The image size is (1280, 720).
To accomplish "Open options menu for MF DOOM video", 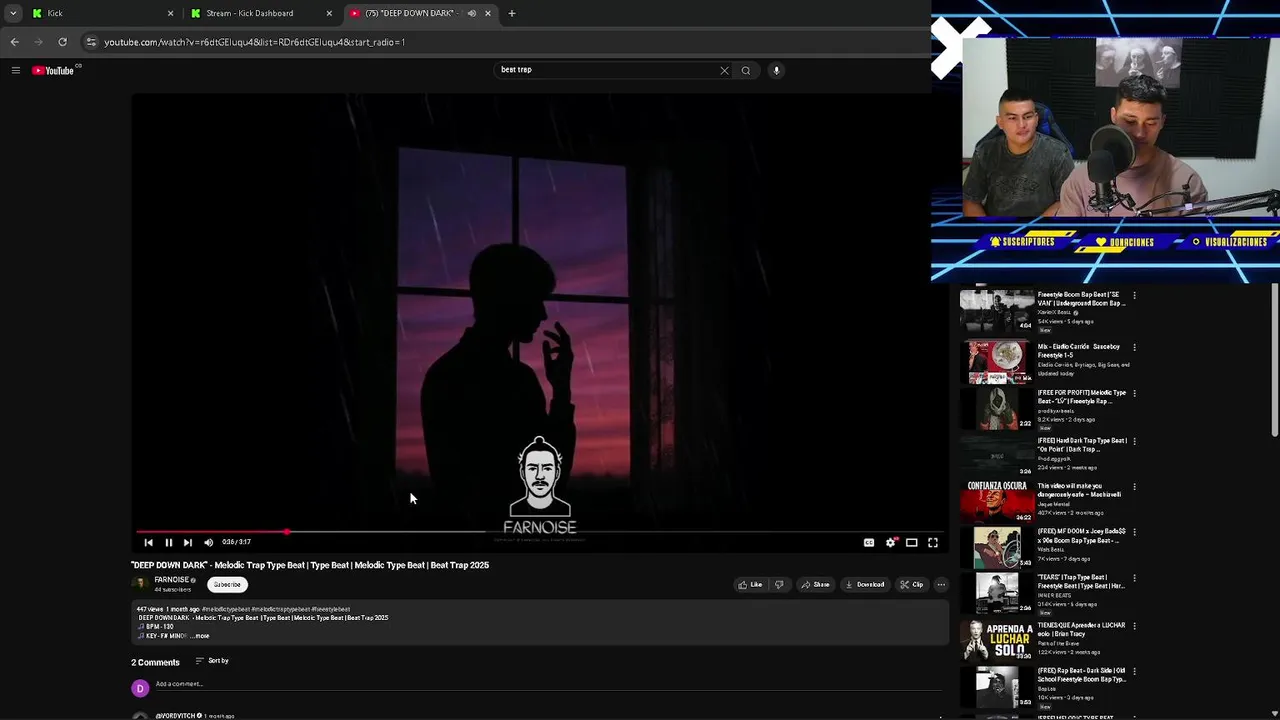I will tap(1134, 533).
